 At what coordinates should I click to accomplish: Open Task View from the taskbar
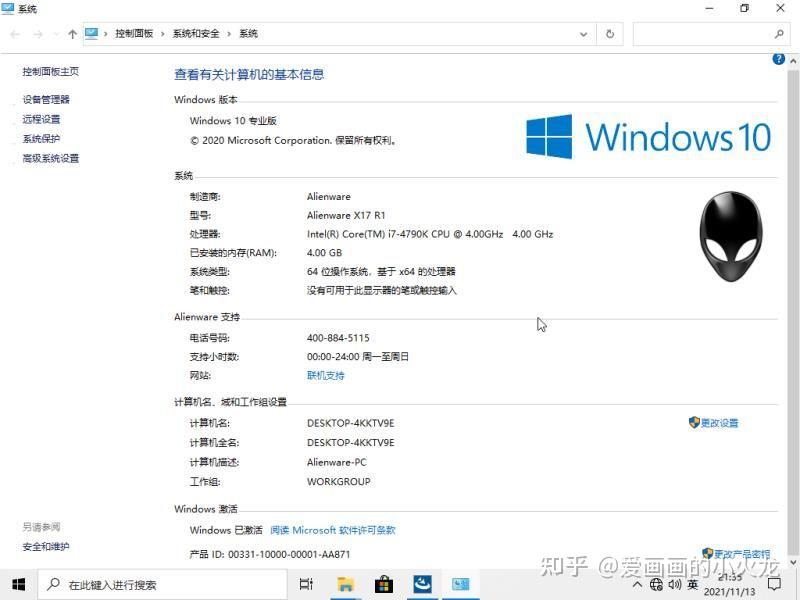click(306, 584)
